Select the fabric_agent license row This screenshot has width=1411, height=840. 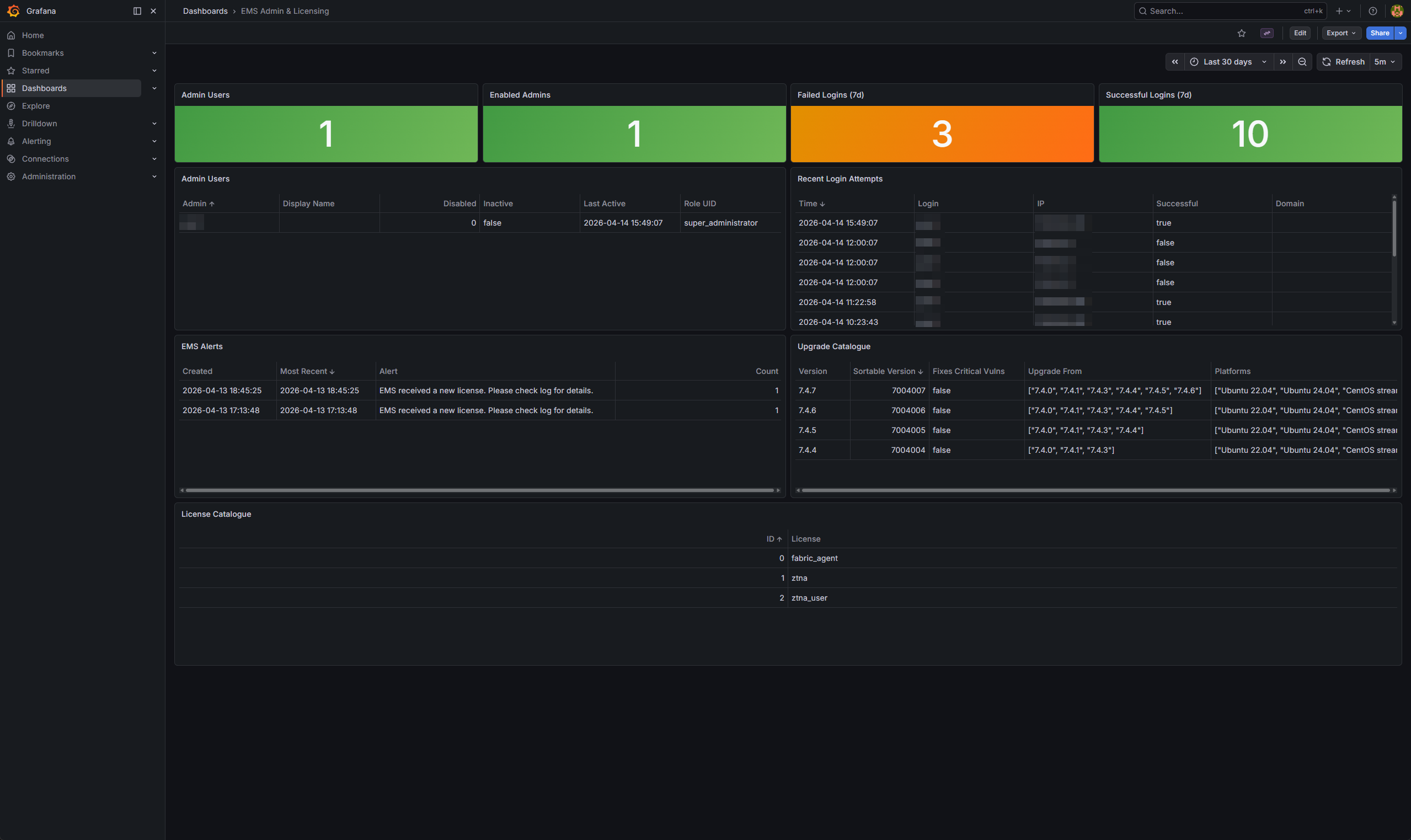[x=788, y=558]
